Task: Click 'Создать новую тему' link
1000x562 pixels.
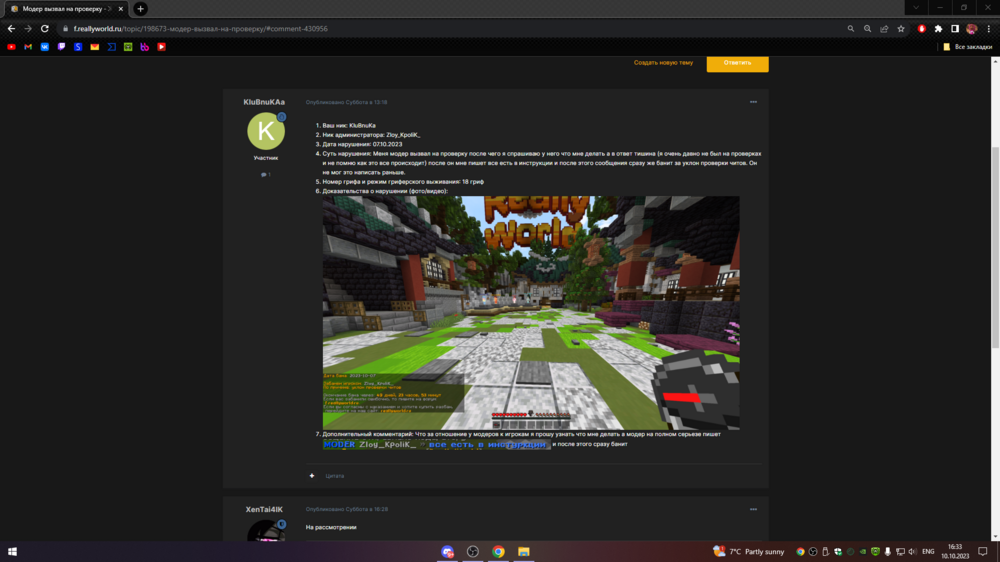Action: pyautogui.click(x=663, y=63)
